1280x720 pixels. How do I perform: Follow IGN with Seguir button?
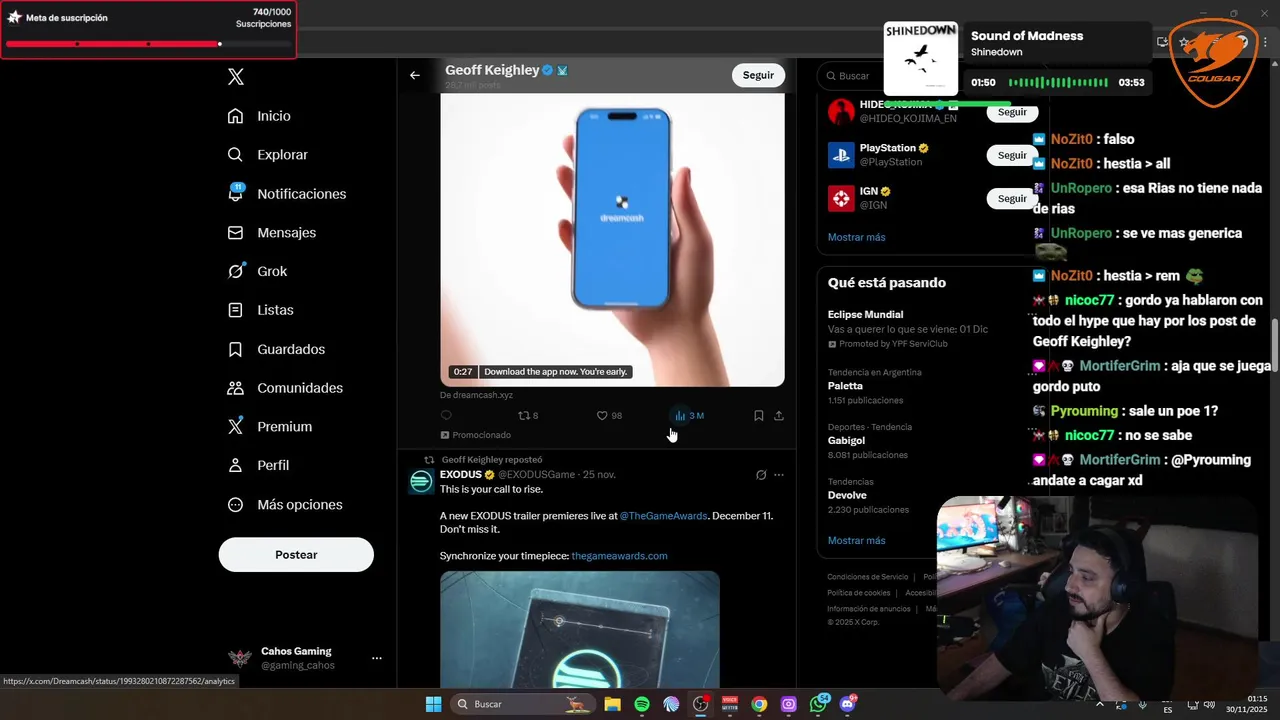tap(1012, 198)
